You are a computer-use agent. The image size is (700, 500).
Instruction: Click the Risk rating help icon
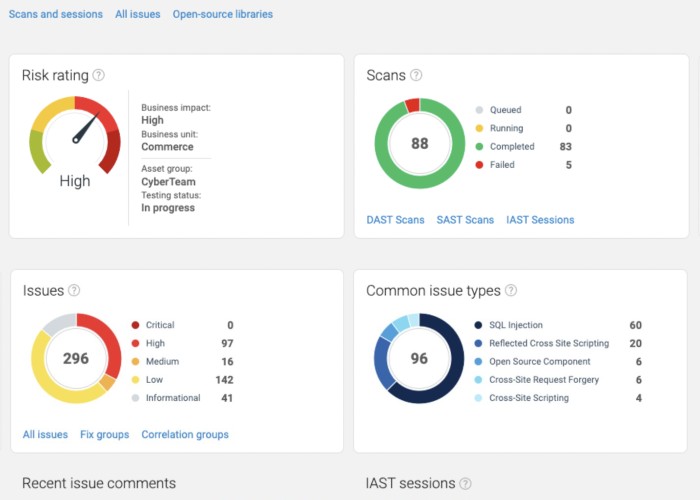pos(99,75)
